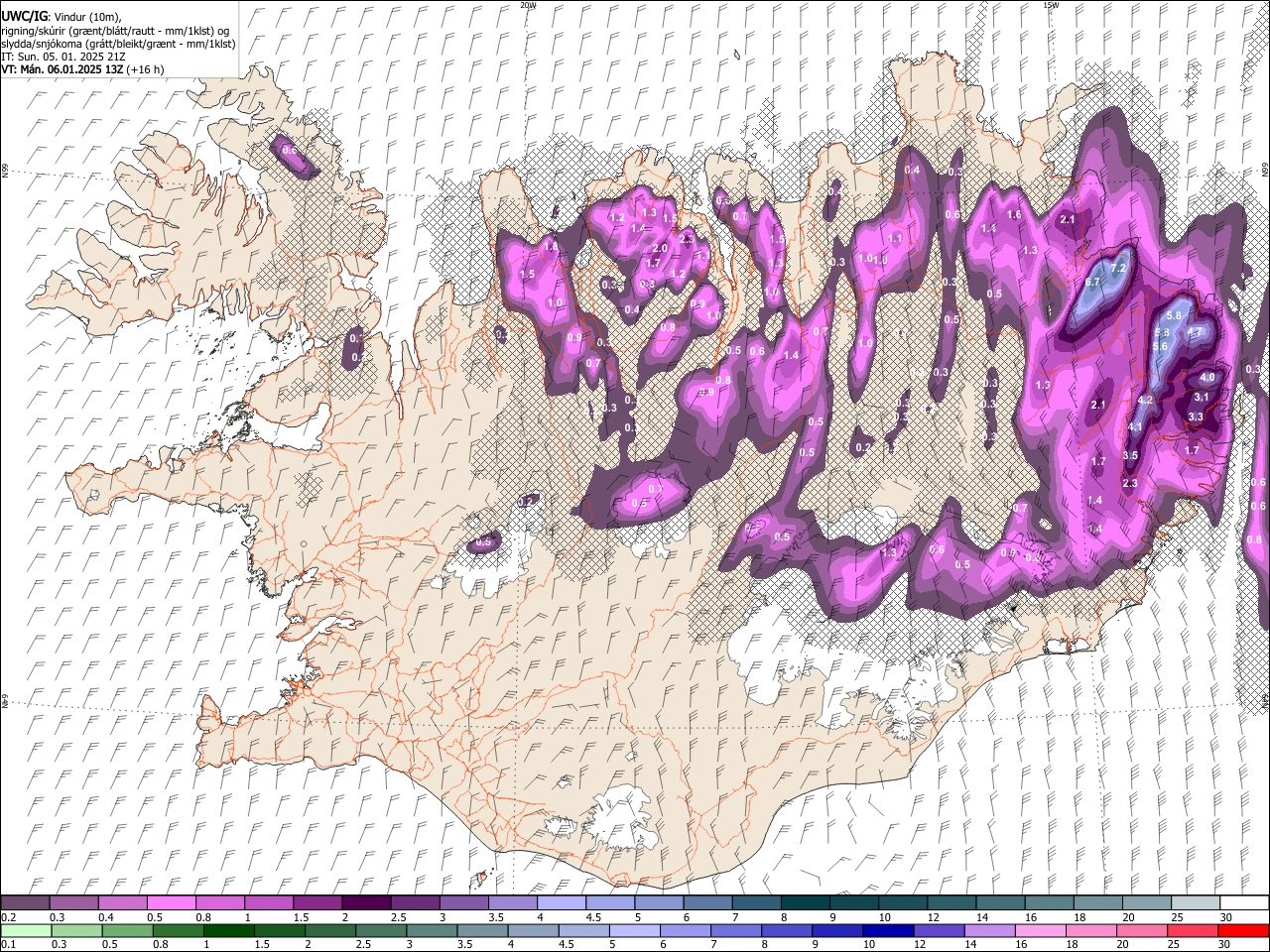The image size is (1270, 952).
Task: Select the light pink swatch labeled 16, lower legend
Action: pos(1041,930)
